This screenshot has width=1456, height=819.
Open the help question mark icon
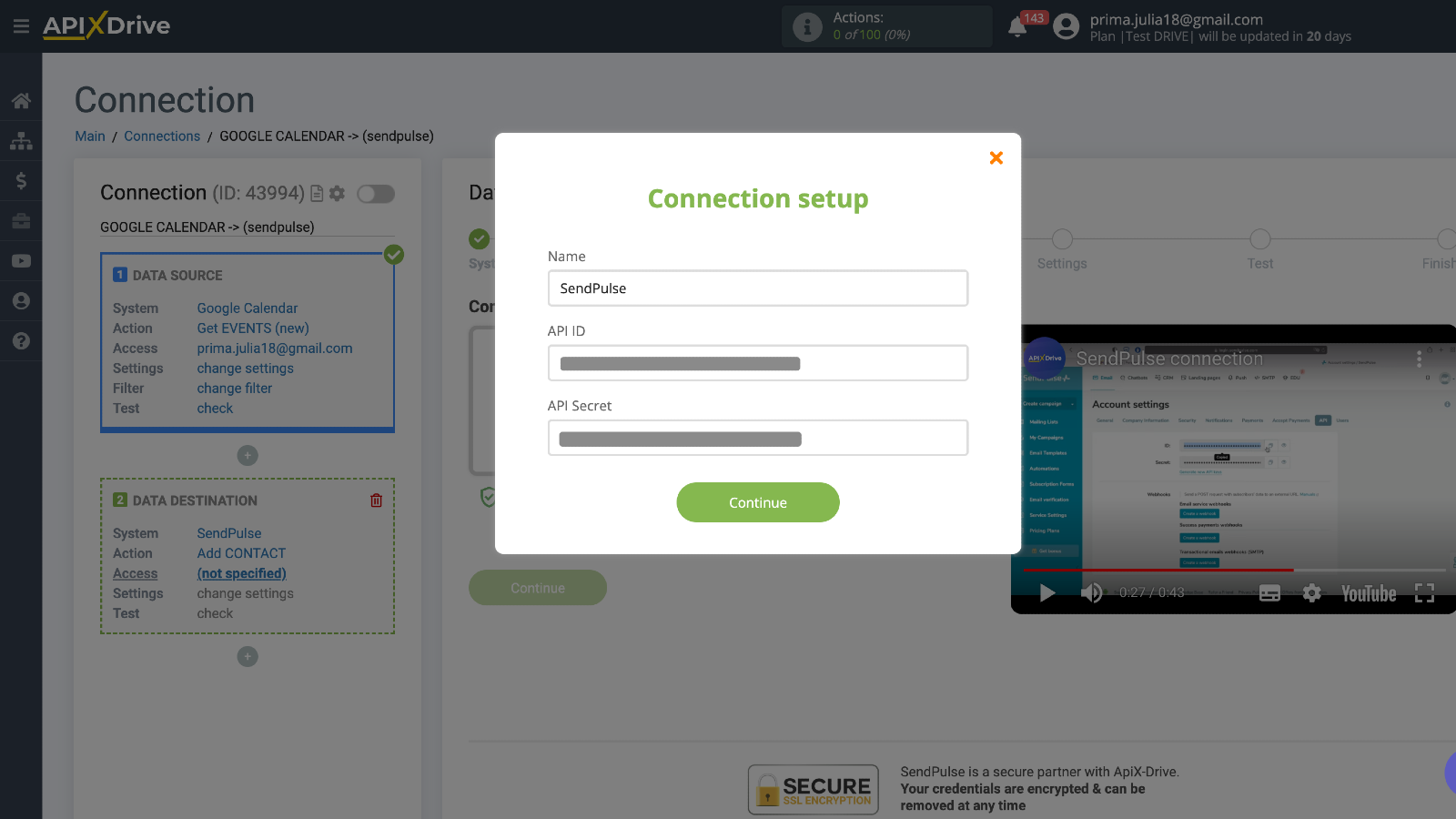tap(21, 341)
